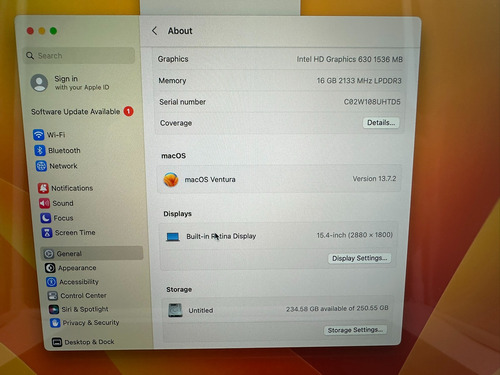Click the General gear icon
The image size is (500, 375).
[x=49, y=254]
